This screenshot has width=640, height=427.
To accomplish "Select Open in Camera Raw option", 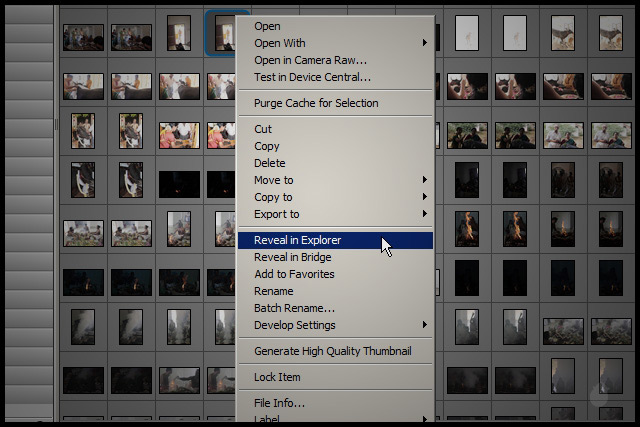I will 310,60.
